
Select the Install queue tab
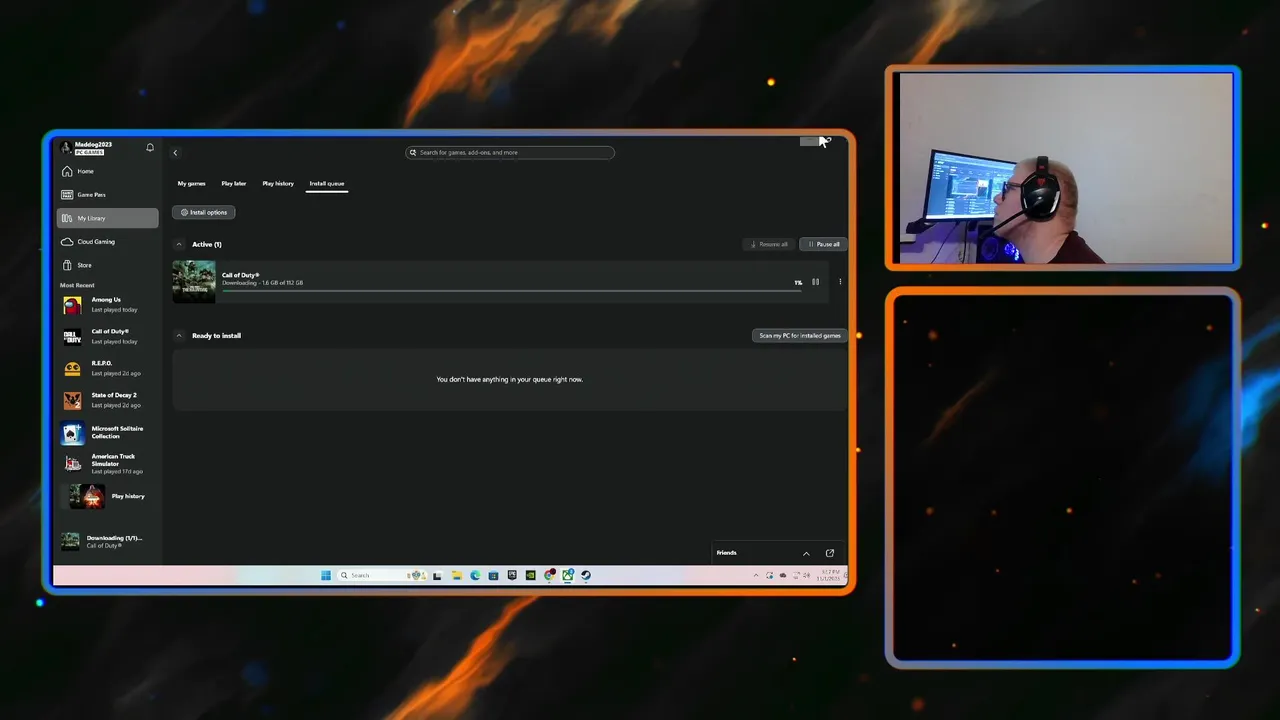tap(327, 184)
